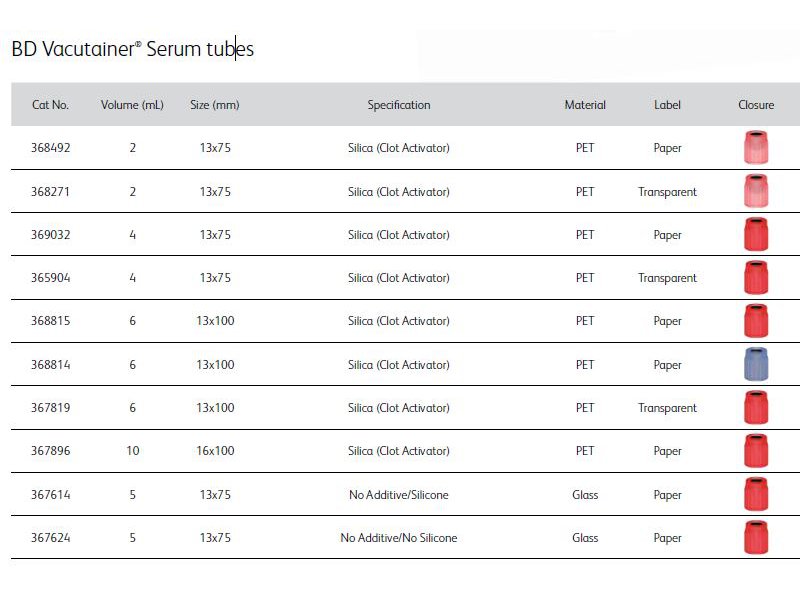Click the red closure cap for 367614
Viewport: 800px width, 600px height.
756,494
